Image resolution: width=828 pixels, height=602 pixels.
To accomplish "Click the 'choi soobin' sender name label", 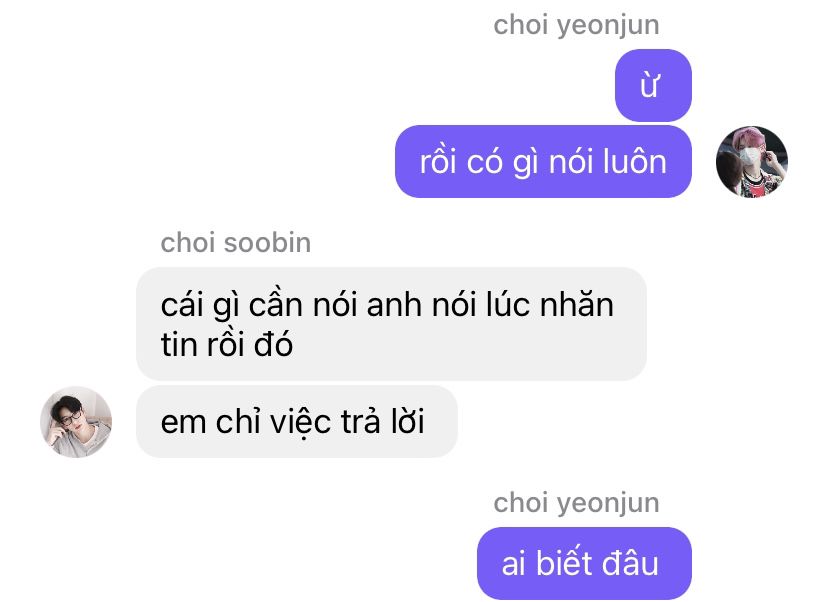I will point(236,243).
